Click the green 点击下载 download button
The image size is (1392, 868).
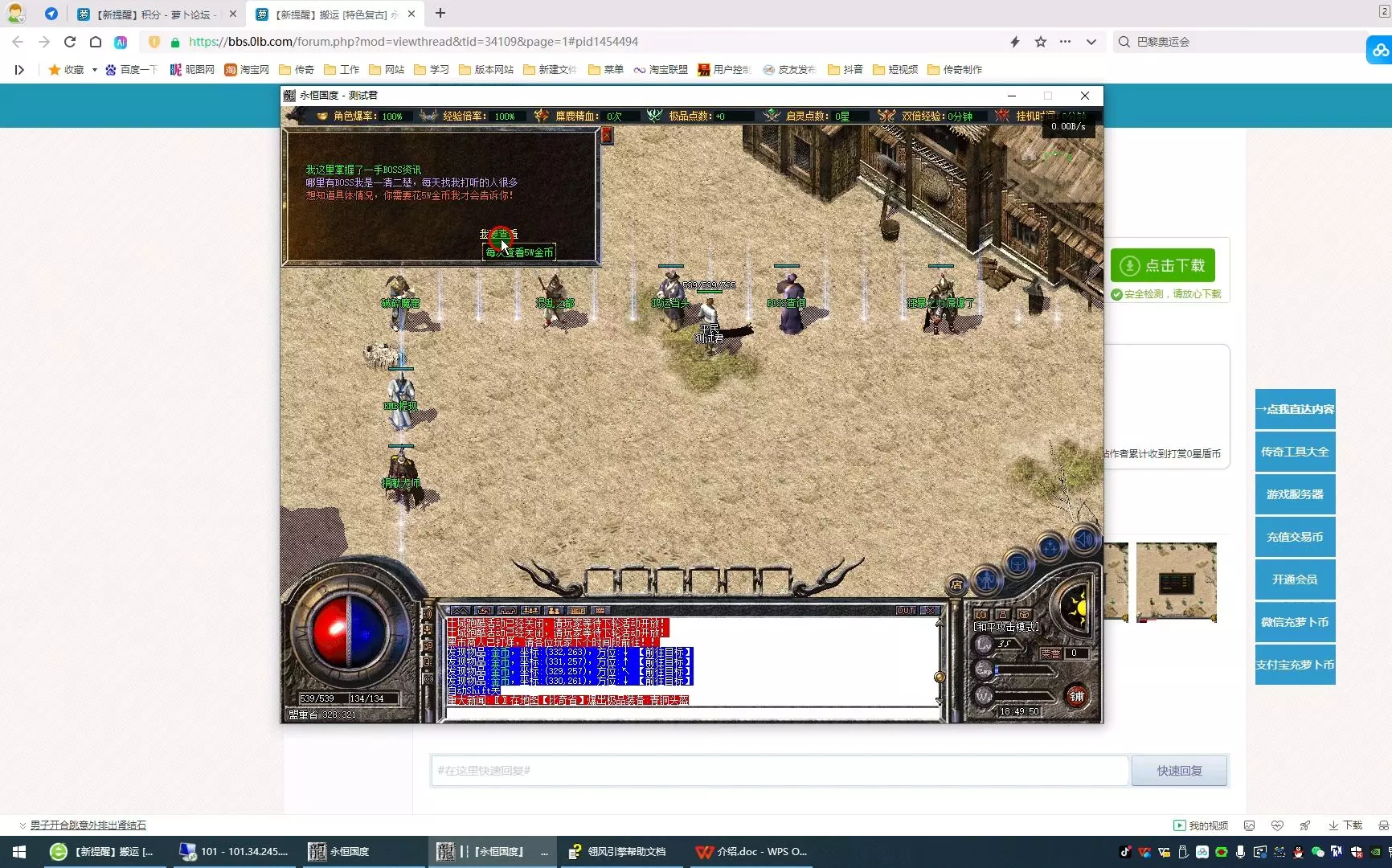pyautogui.click(x=1163, y=265)
